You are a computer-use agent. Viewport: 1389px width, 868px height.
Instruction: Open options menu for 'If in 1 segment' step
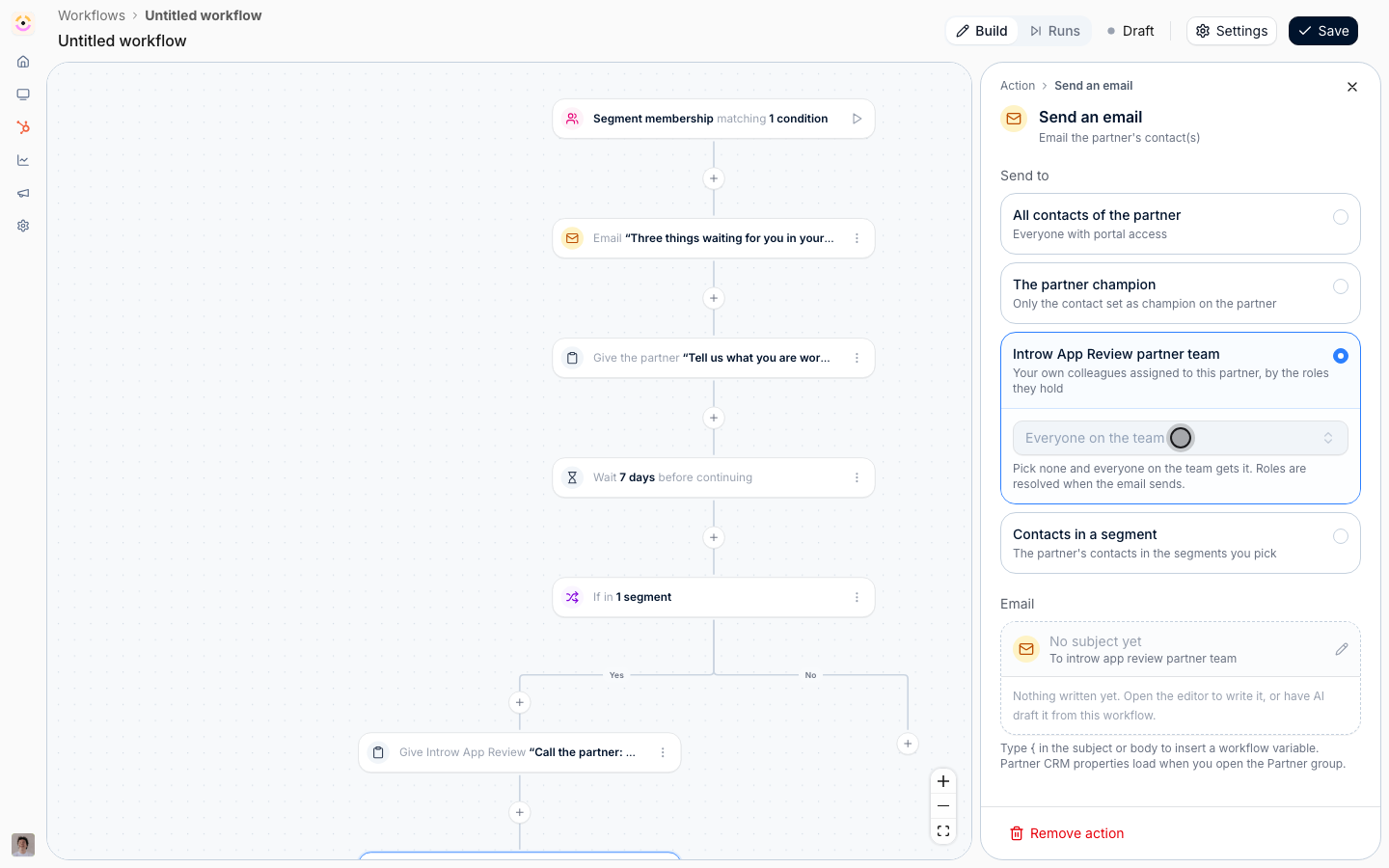point(857,597)
